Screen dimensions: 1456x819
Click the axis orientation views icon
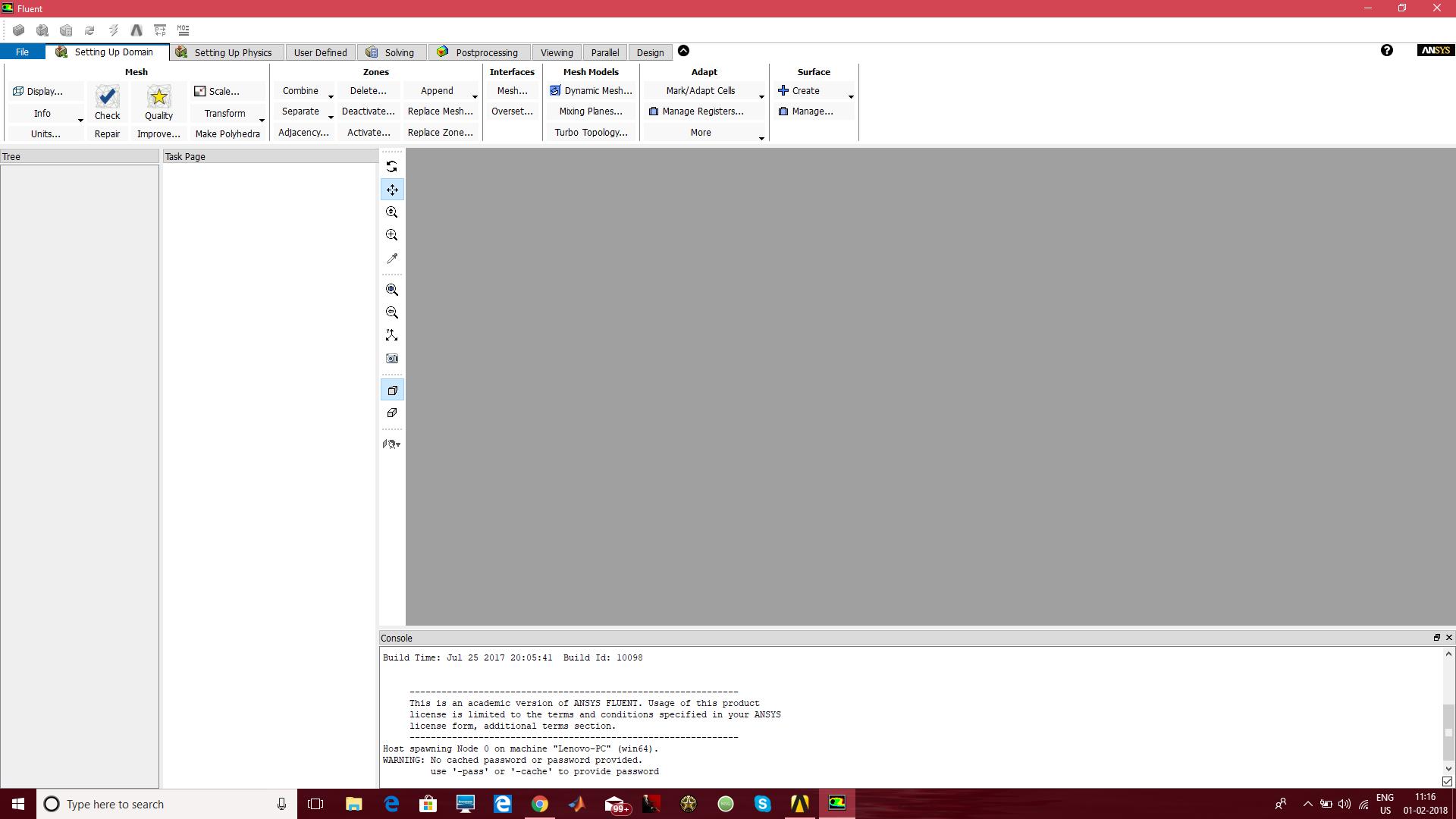(392, 335)
